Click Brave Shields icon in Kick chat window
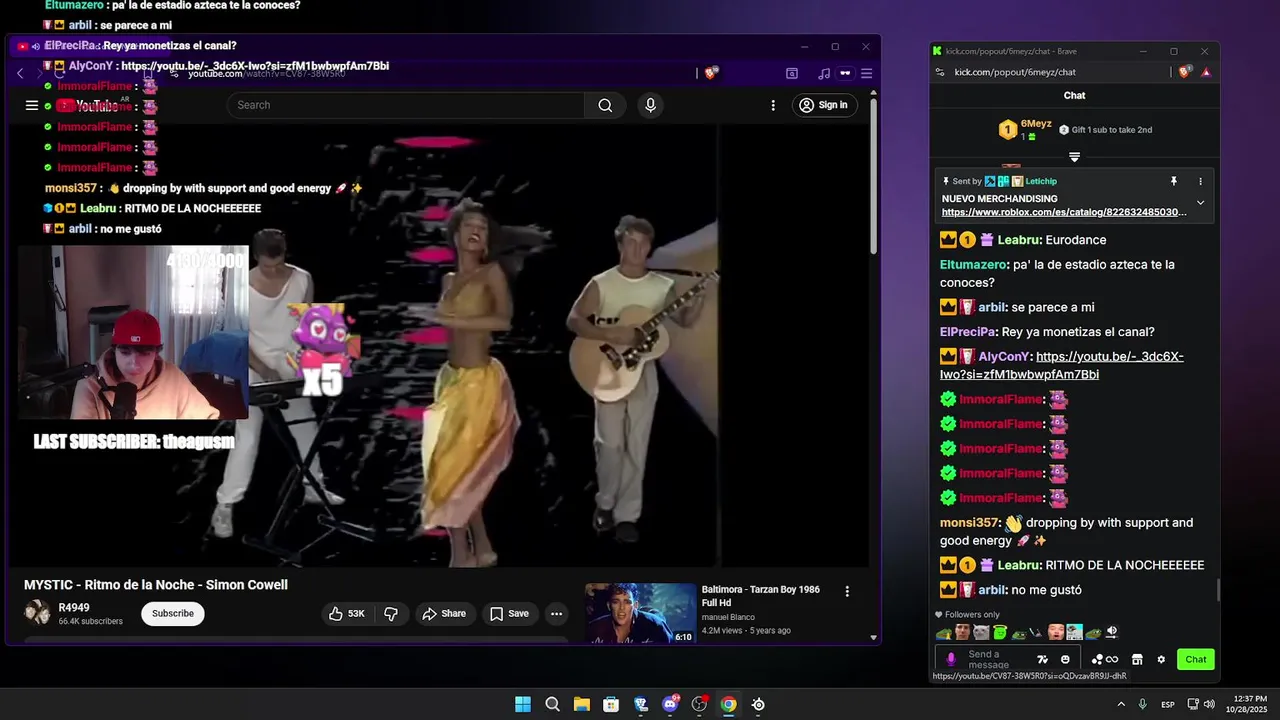This screenshot has height=720, width=1280. pyautogui.click(x=1185, y=72)
